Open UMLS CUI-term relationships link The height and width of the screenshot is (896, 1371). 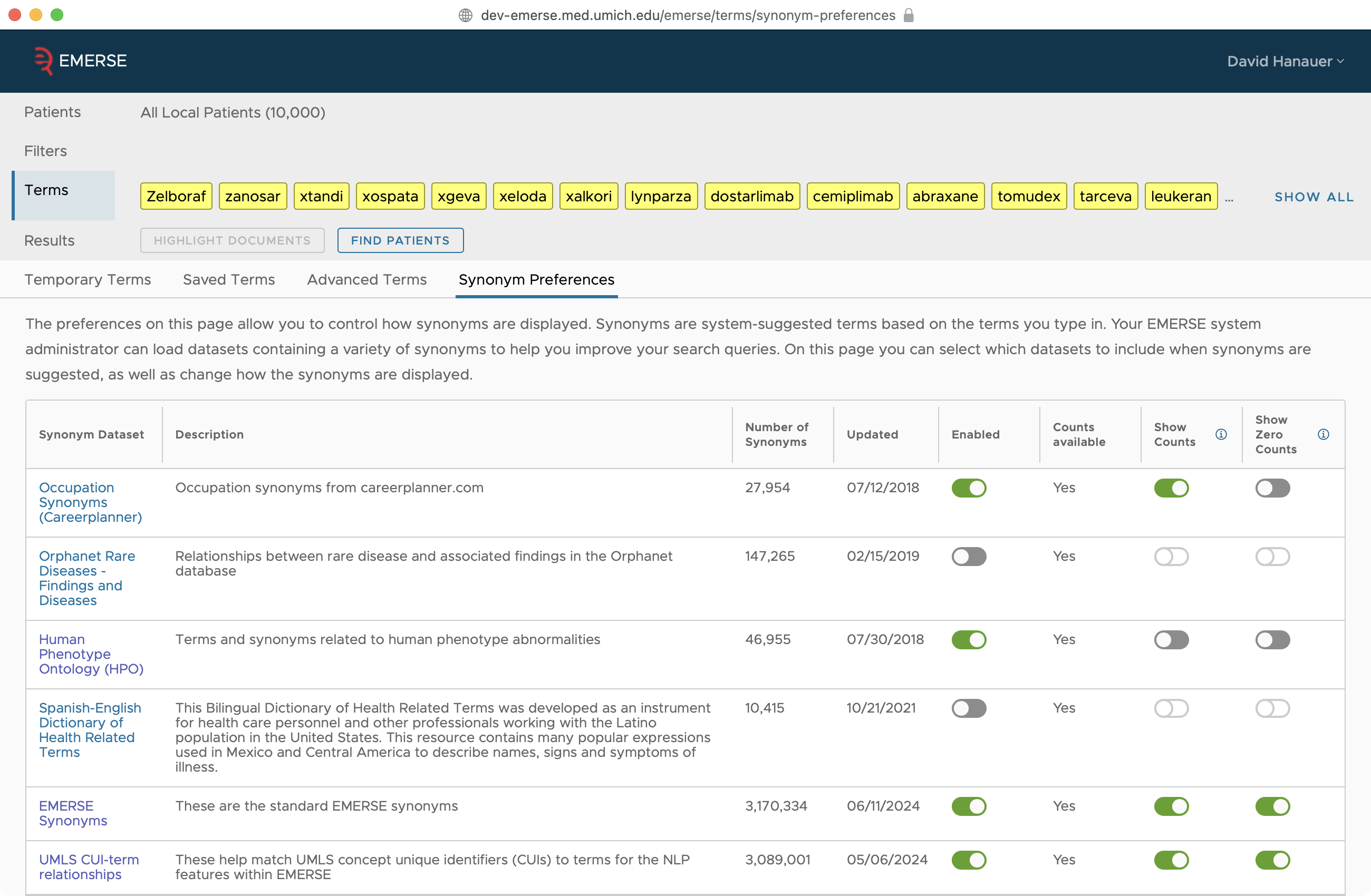(89, 866)
